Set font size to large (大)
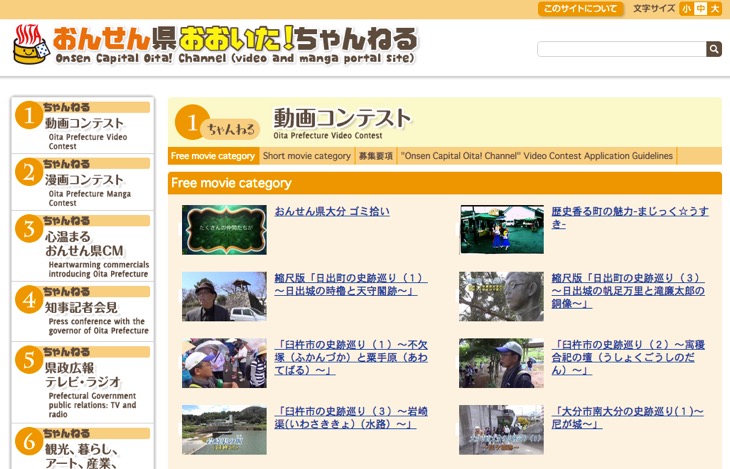The width and height of the screenshot is (730, 469). coord(714,9)
